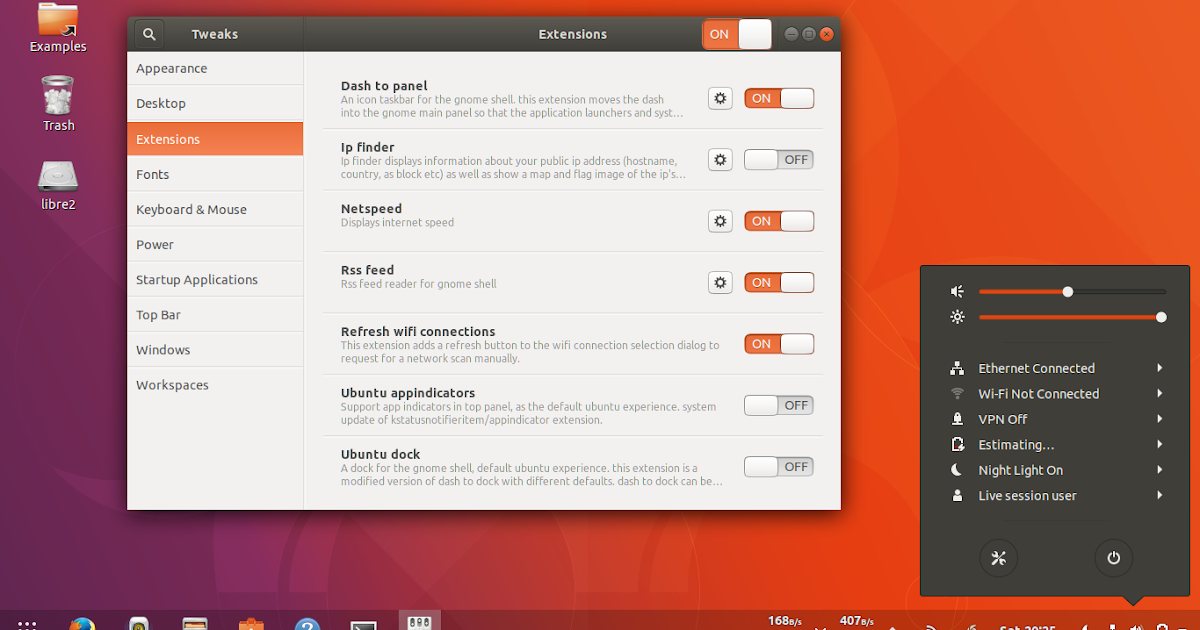Enable the Ubuntu dock extension
The width and height of the screenshot is (1200, 630).
click(778, 466)
